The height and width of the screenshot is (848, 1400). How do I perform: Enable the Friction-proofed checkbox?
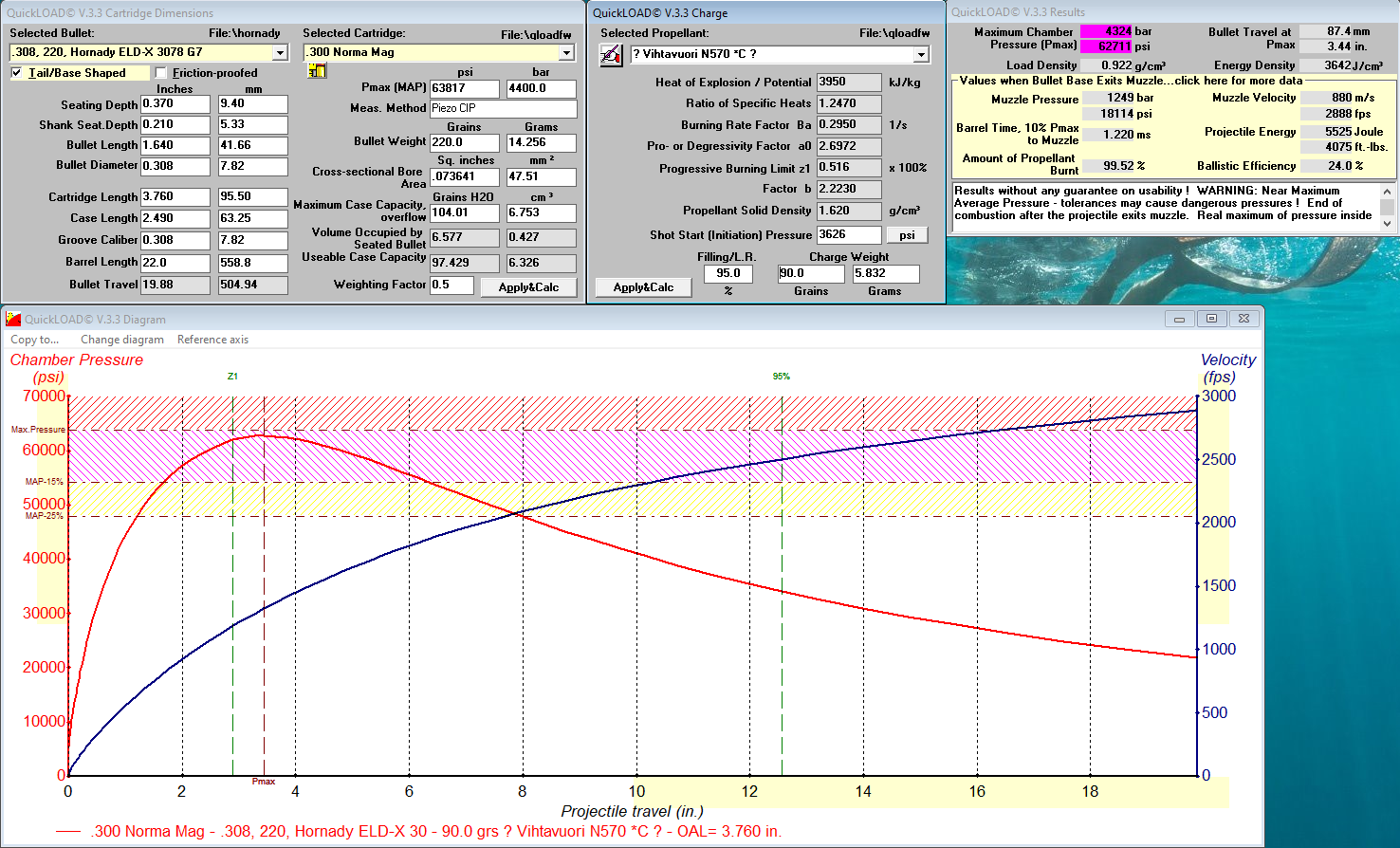pos(160,73)
